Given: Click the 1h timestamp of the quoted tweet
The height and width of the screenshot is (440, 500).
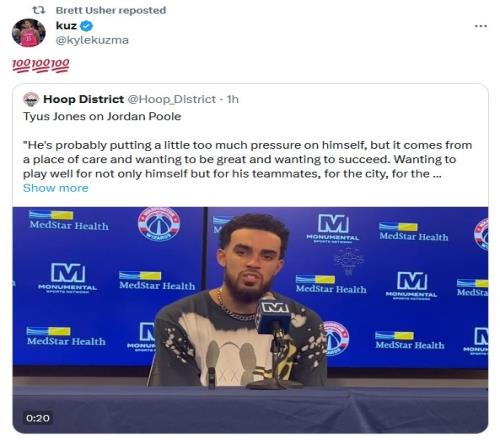Looking at the screenshot, I should 233,99.
